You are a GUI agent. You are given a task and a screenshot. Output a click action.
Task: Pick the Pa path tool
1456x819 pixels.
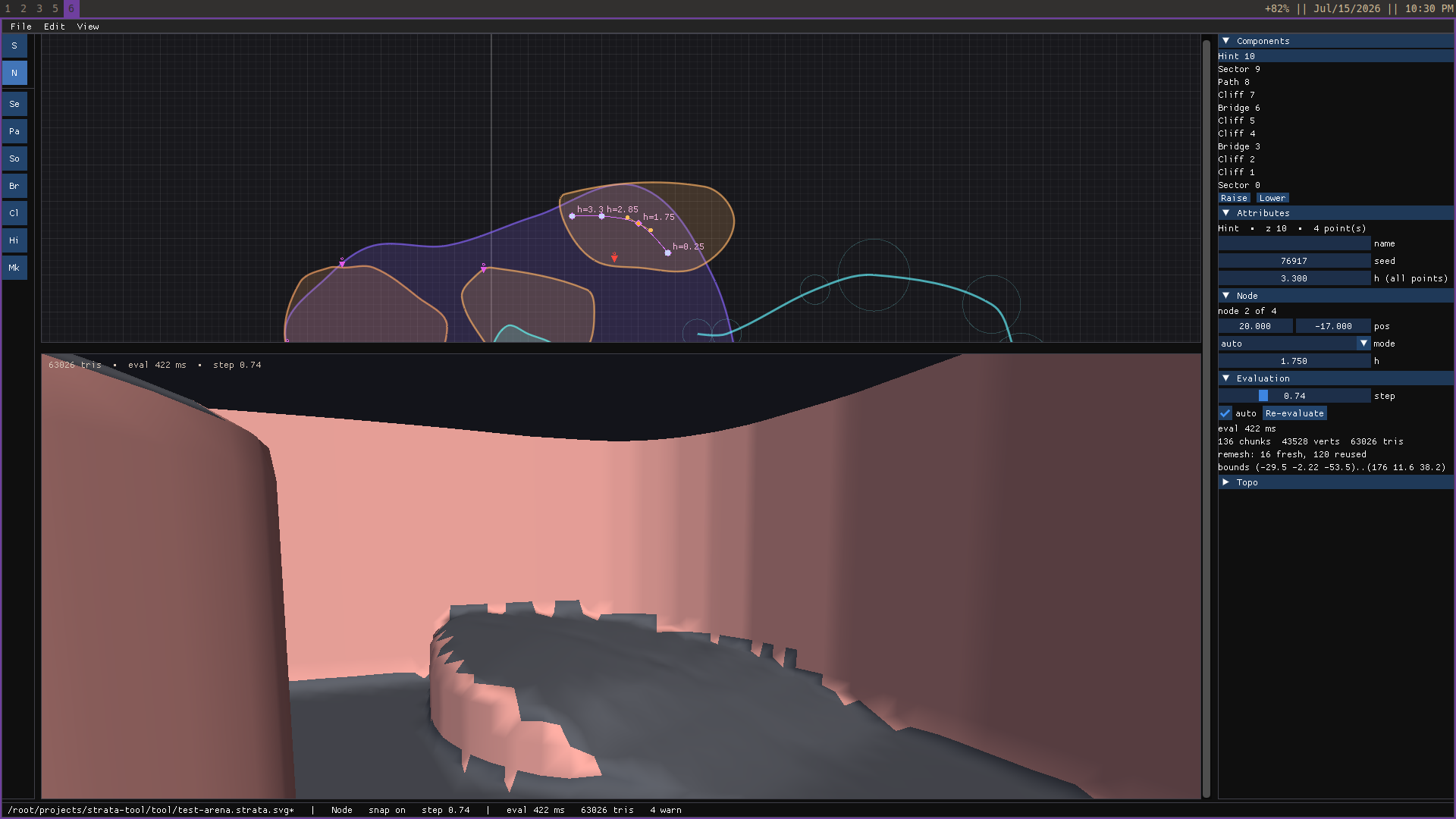click(14, 131)
